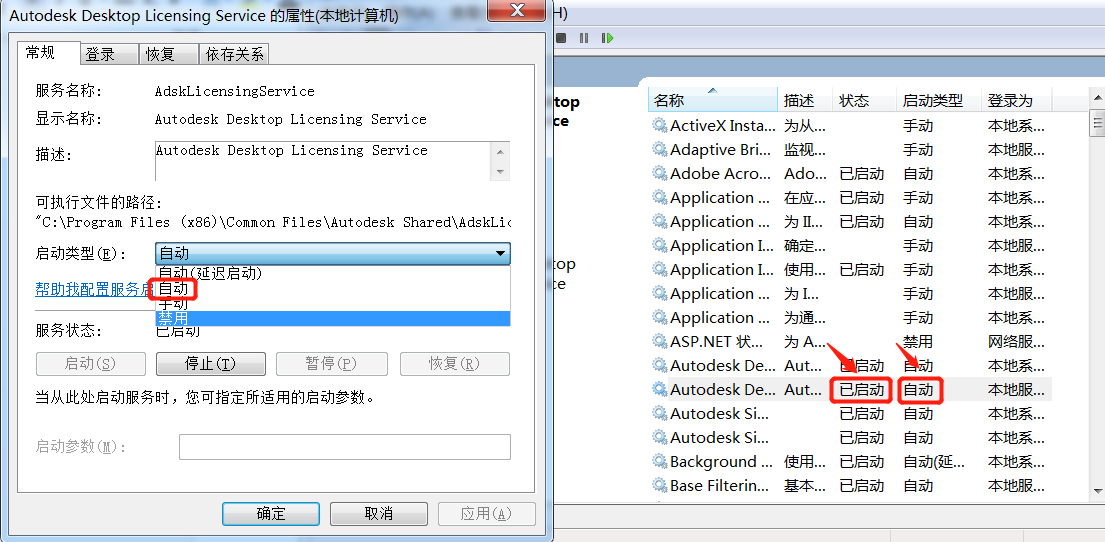1105x542 pixels.
Task: Click the 启动(S) button
Action: [x=90, y=364]
